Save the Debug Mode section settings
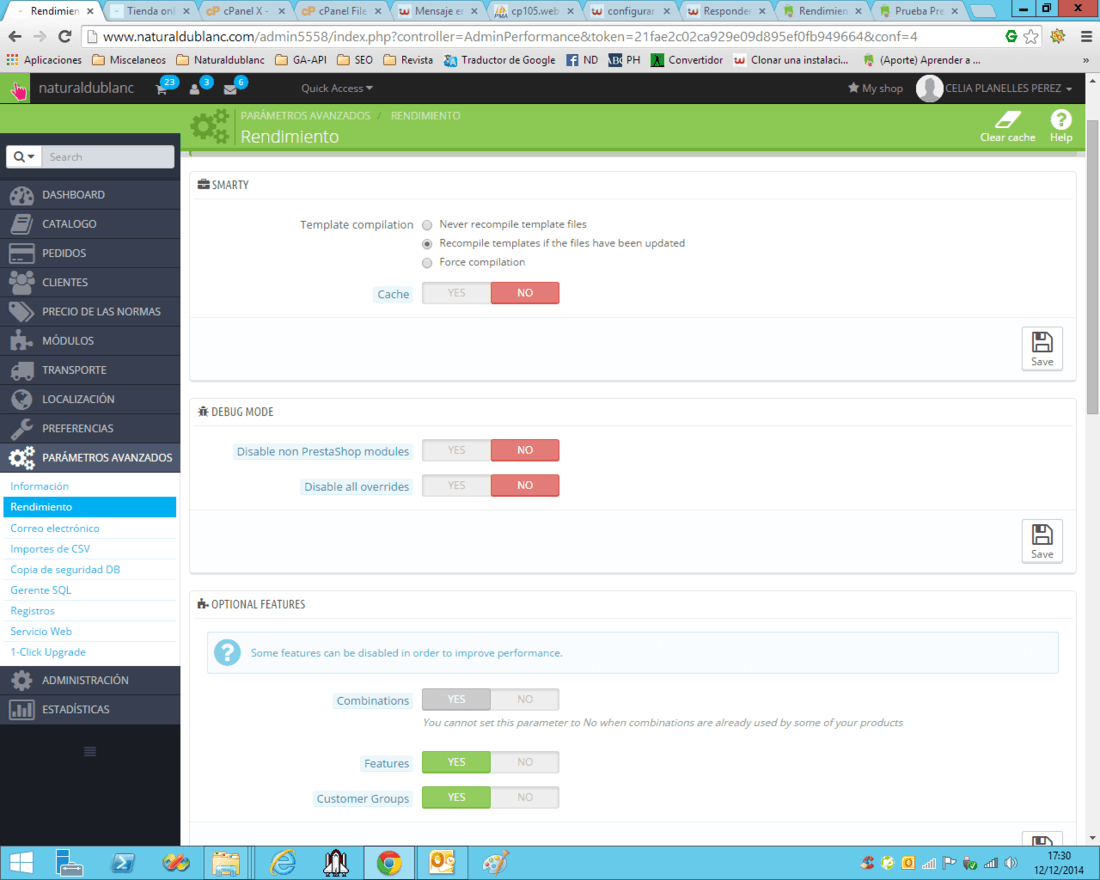The width and height of the screenshot is (1100, 880). coord(1042,540)
